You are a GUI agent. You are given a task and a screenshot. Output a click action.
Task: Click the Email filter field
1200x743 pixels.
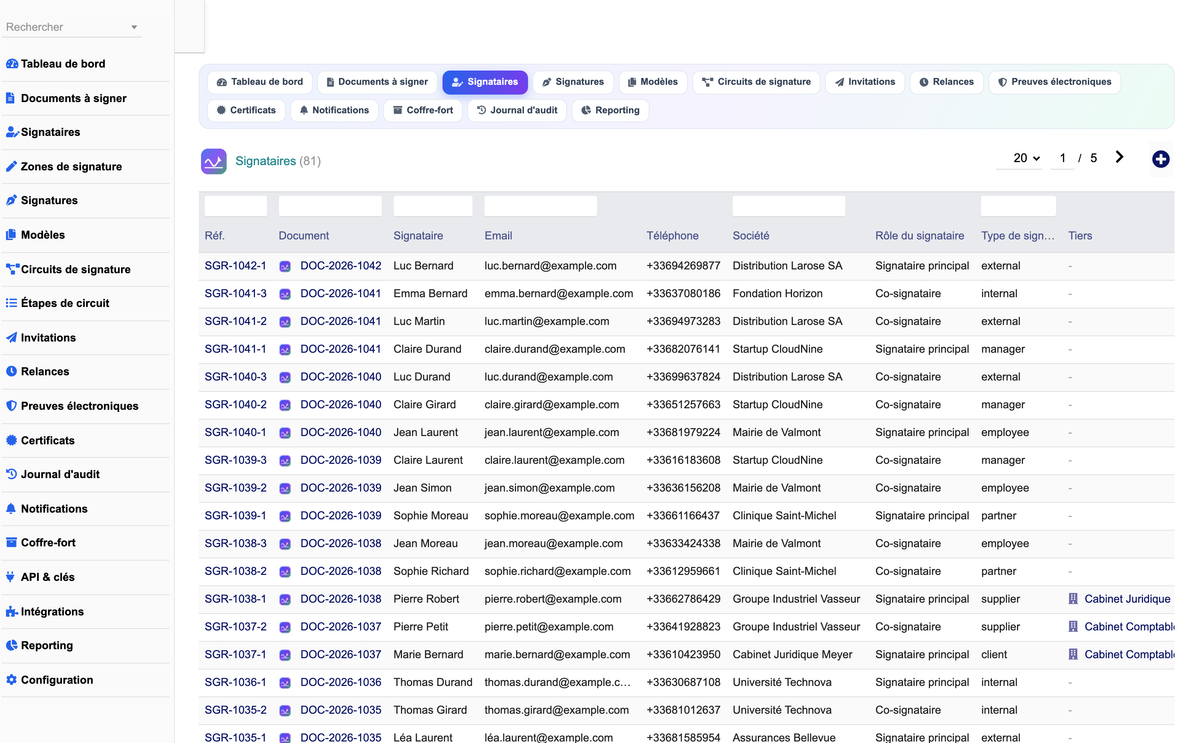541,206
